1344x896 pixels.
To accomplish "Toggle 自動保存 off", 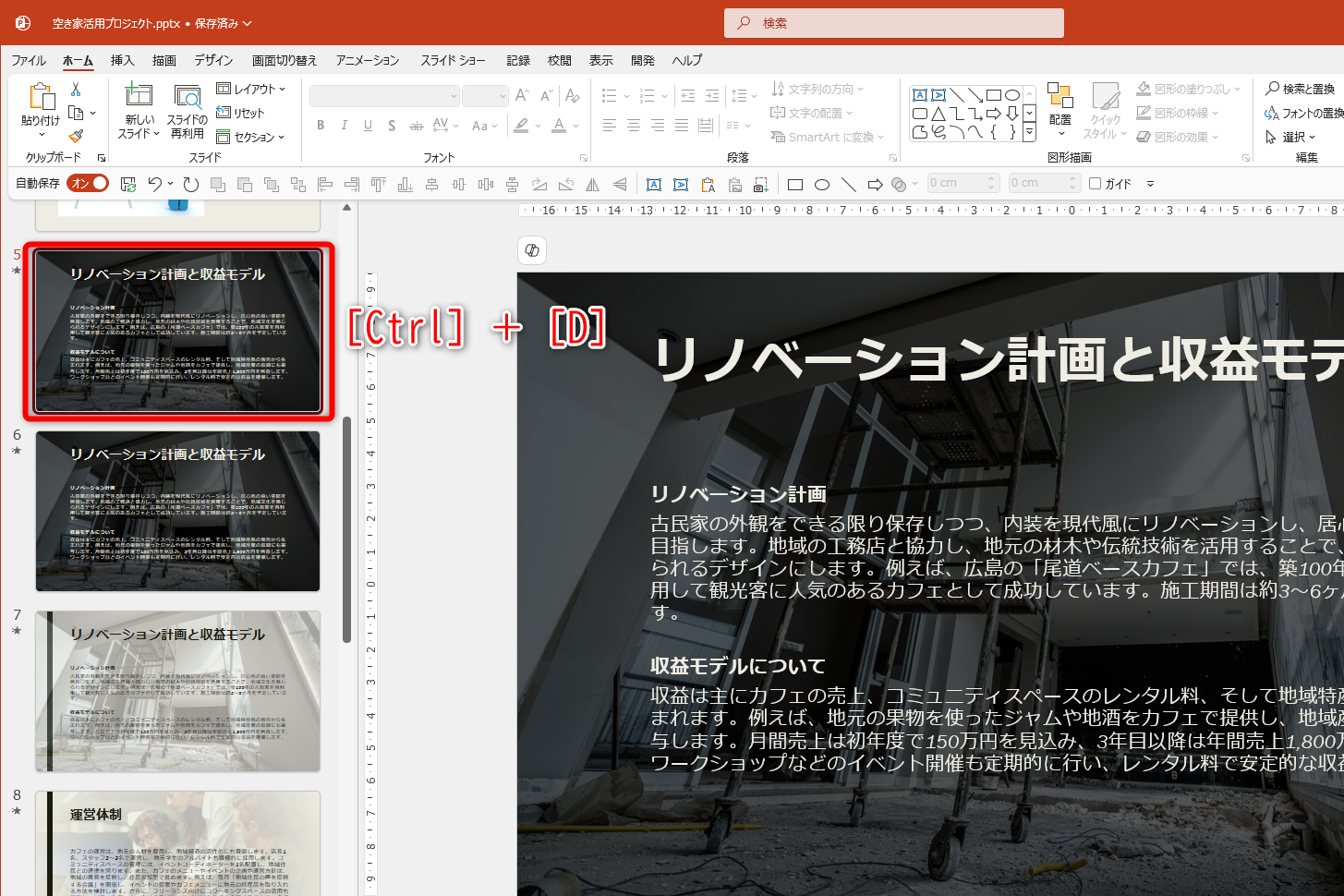I will tap(88, 183).
